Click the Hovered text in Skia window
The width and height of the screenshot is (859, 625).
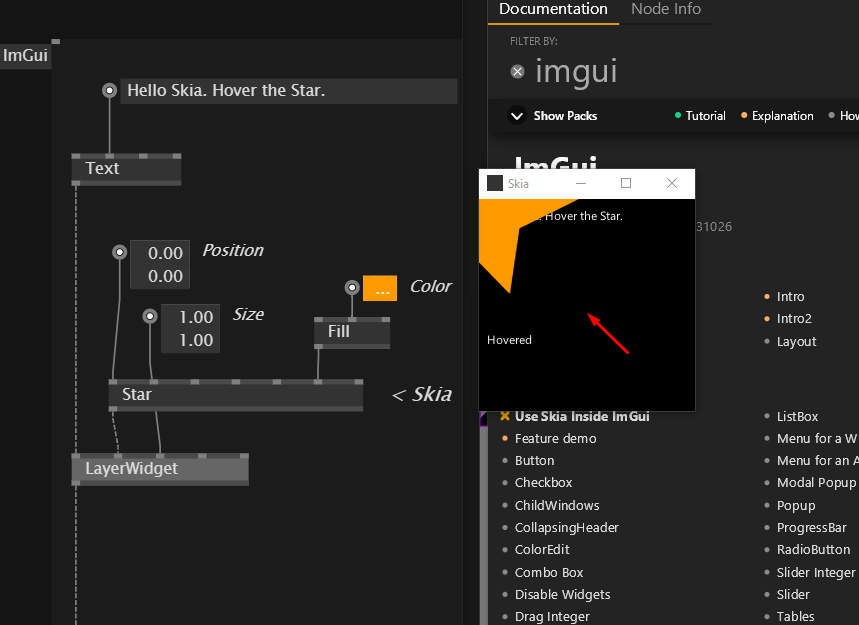(x=509, y=340)
